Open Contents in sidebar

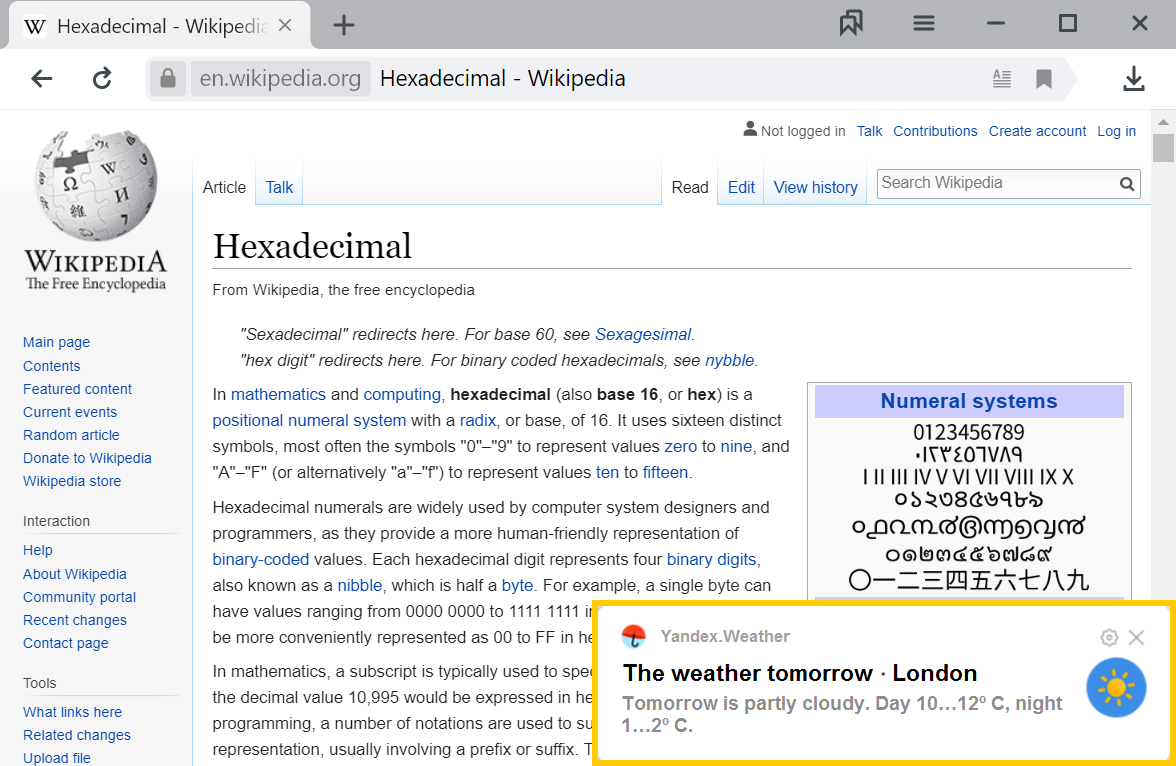(51, 366)
